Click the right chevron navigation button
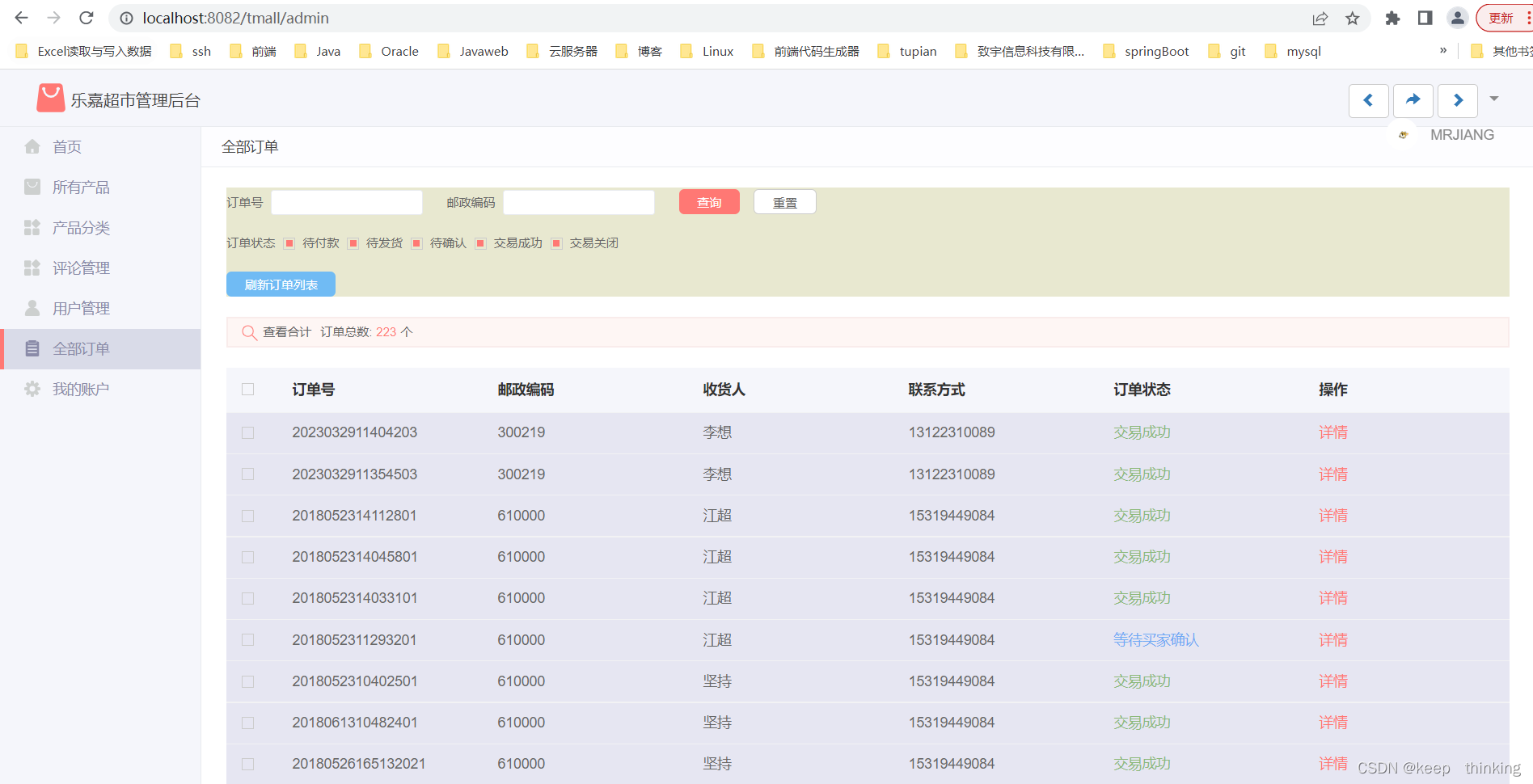This screenshot has height=784, width=1533. [1458, 100]
